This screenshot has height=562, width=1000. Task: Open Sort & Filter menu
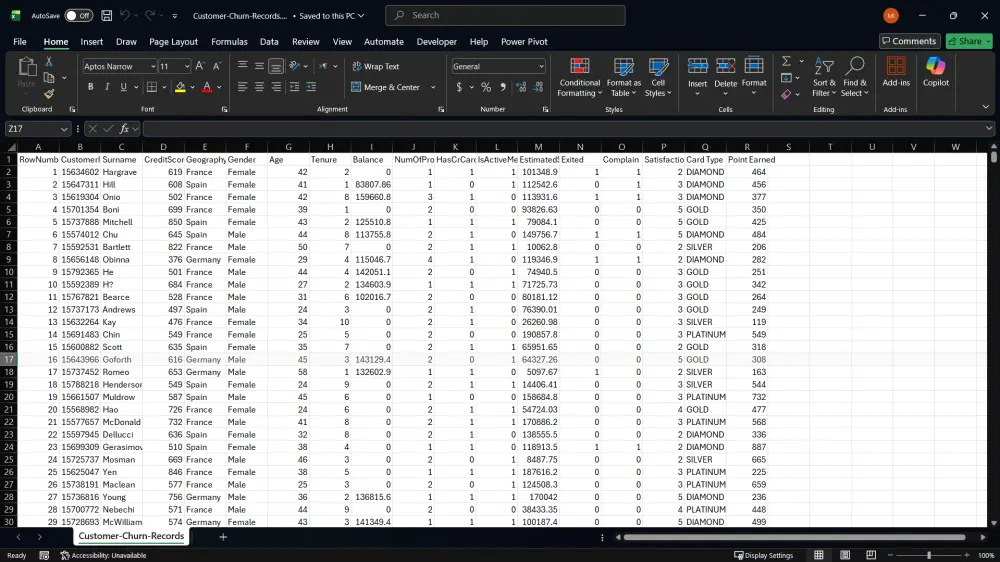coord(824,77)
